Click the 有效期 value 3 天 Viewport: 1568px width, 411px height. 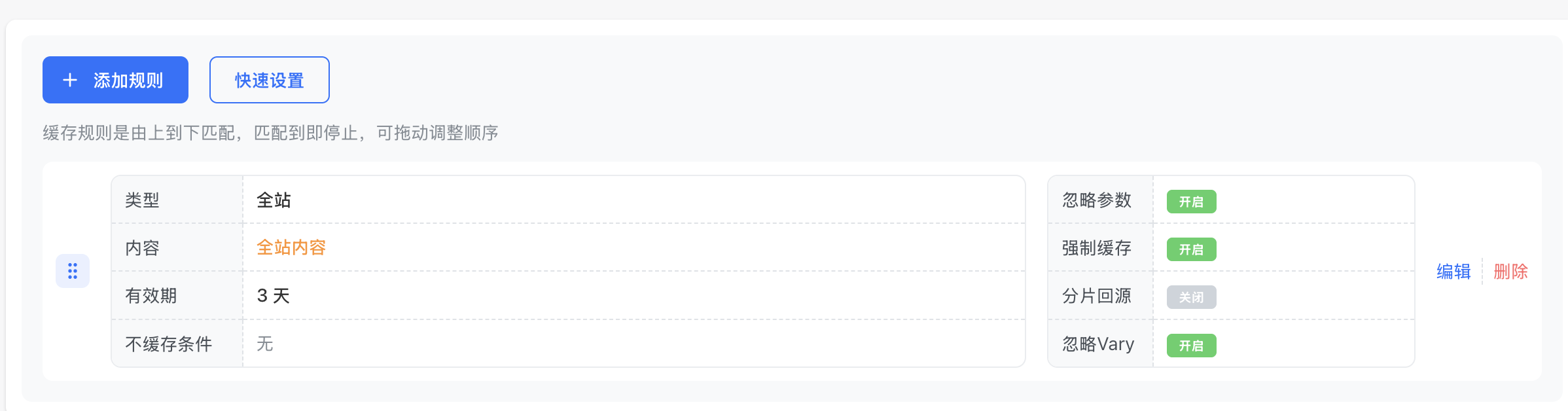pyautogui.click(x=274, y=296)
